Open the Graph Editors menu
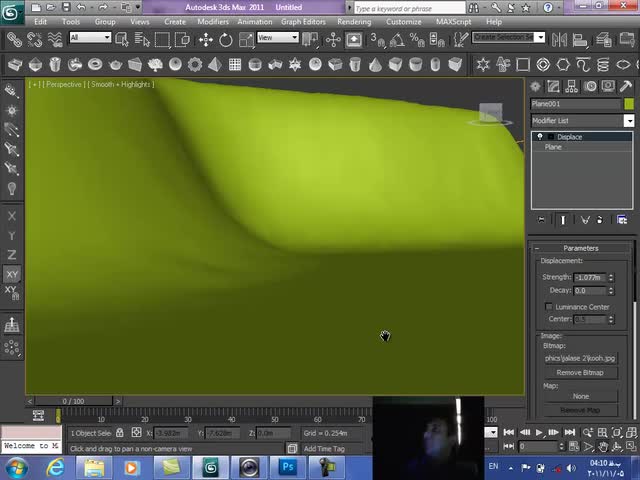Viewport: 640px width, 480px height. 303,22
